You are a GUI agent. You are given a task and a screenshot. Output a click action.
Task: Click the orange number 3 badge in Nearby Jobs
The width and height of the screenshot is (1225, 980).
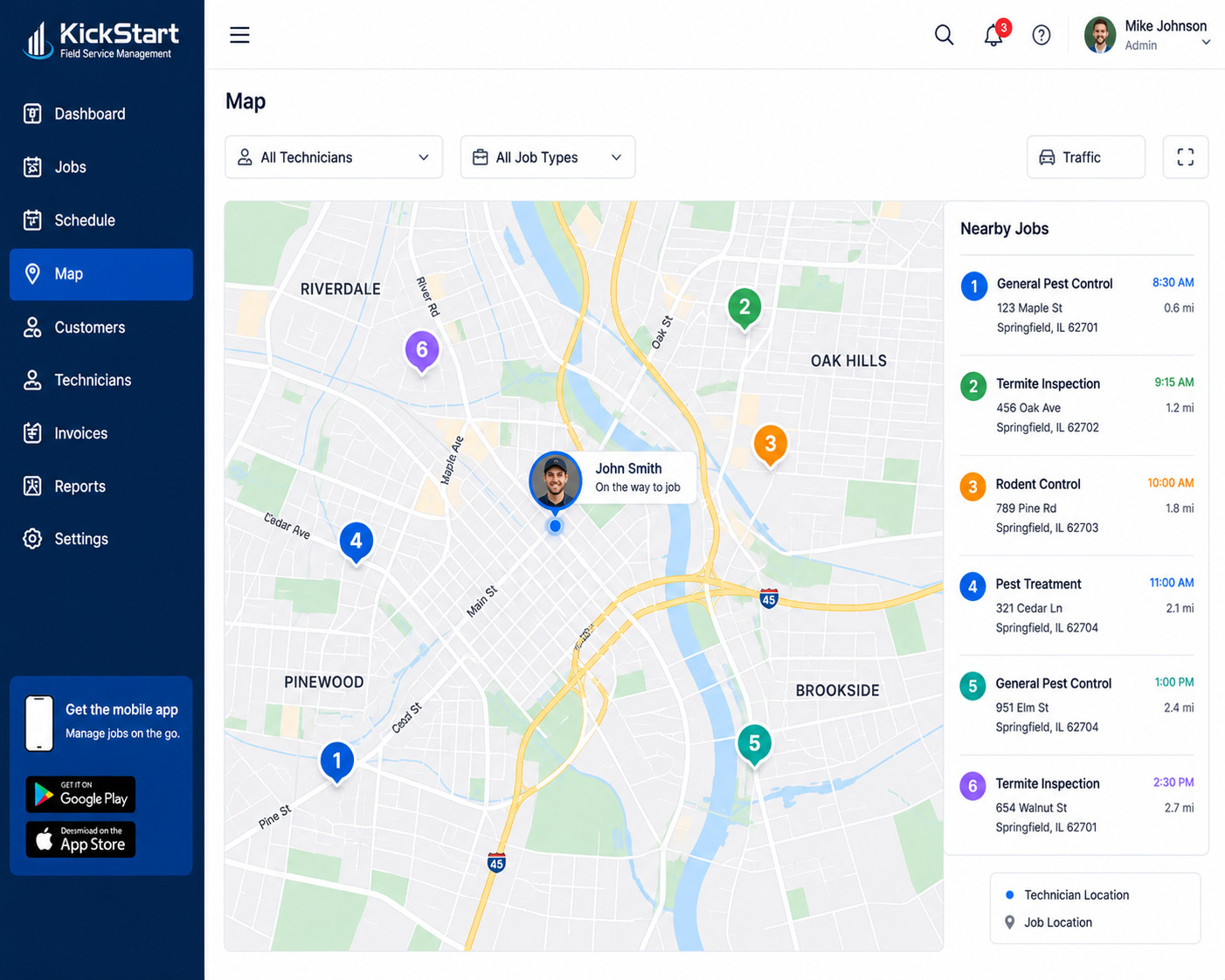coord(972,487)
